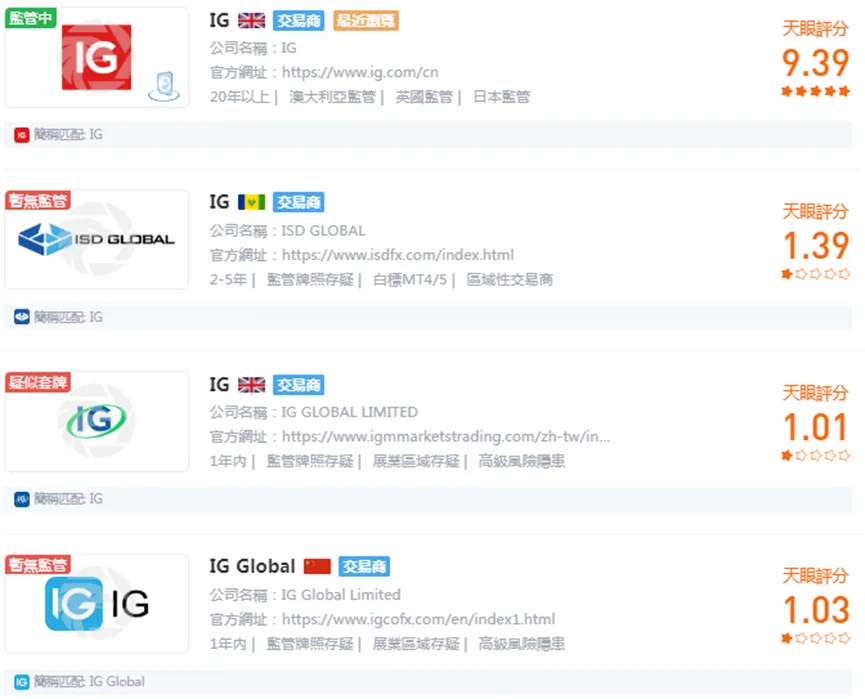Open the ISD GLOBAL logo thumbnail
Image resolution: width=865 pixels, height=699 pixels.
pos(97,239)
